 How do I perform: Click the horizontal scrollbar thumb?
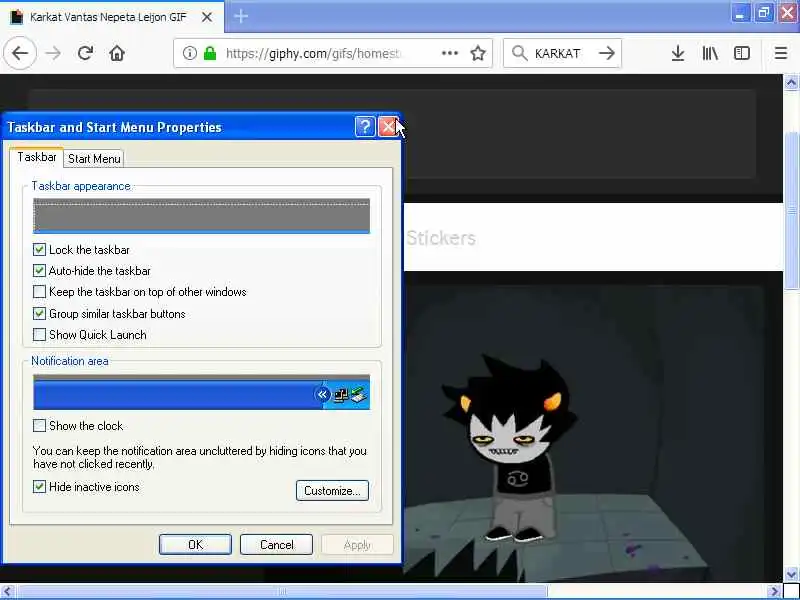tap(282, 592)
